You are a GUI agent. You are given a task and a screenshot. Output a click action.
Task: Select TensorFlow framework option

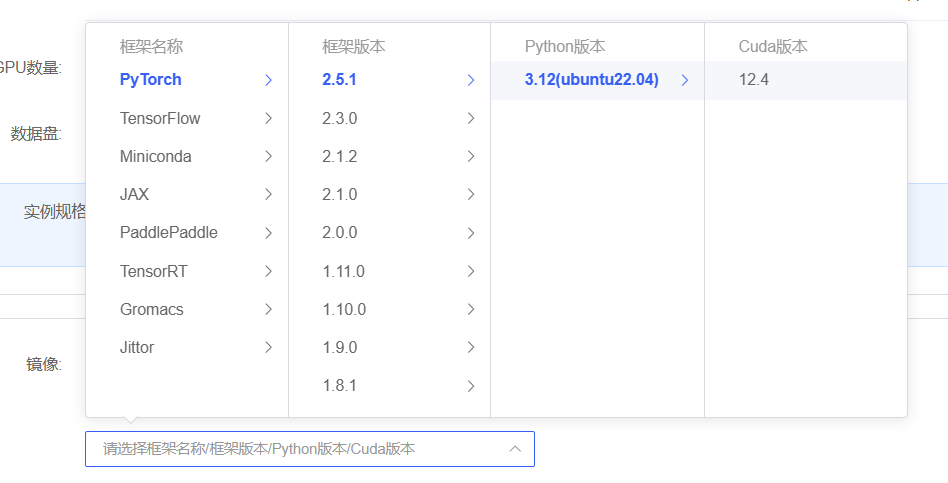[x=187, y=118]
